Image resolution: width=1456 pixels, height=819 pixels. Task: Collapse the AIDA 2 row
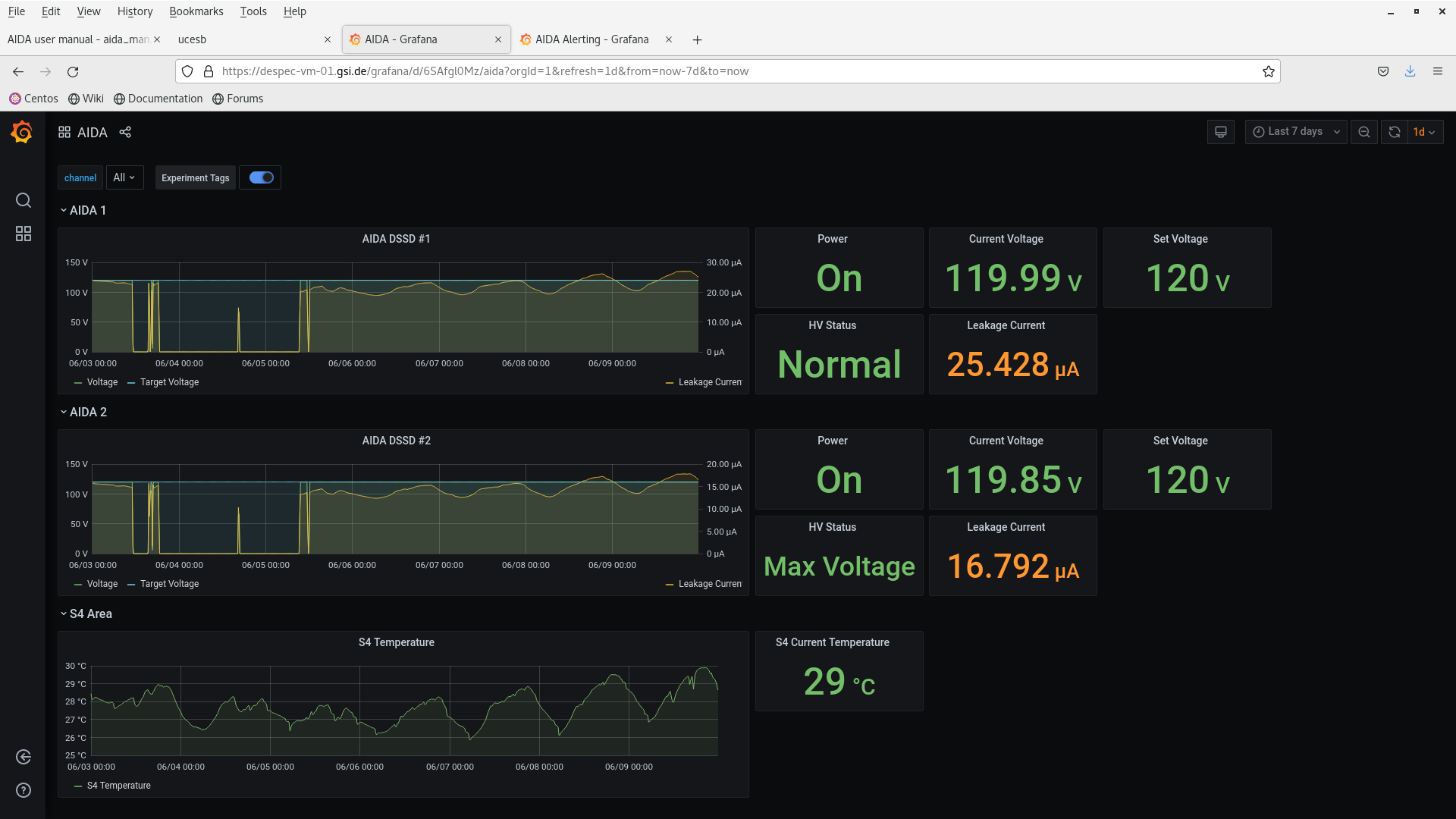click(87, 412)
